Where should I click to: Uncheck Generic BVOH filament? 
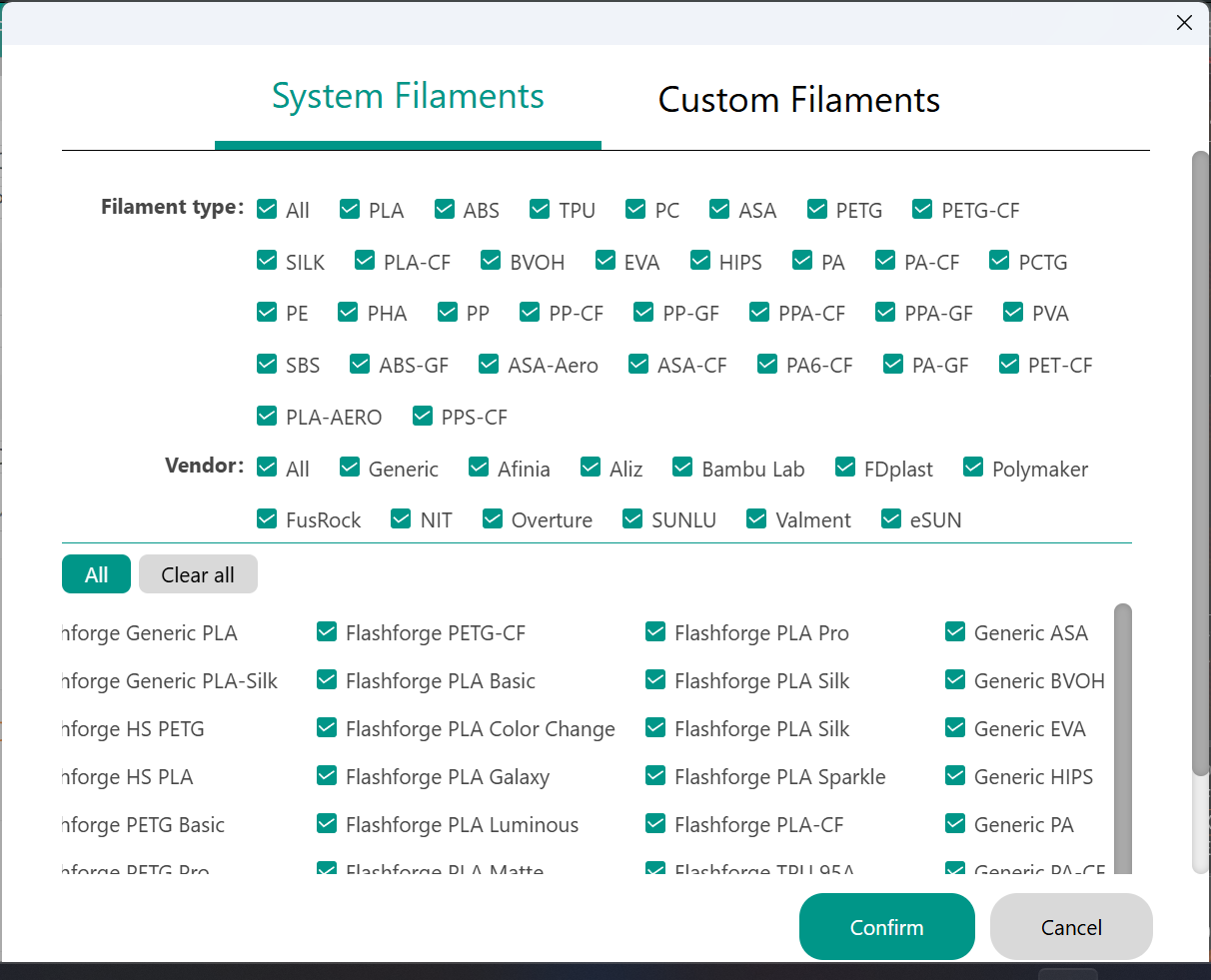tap(955, 679)
